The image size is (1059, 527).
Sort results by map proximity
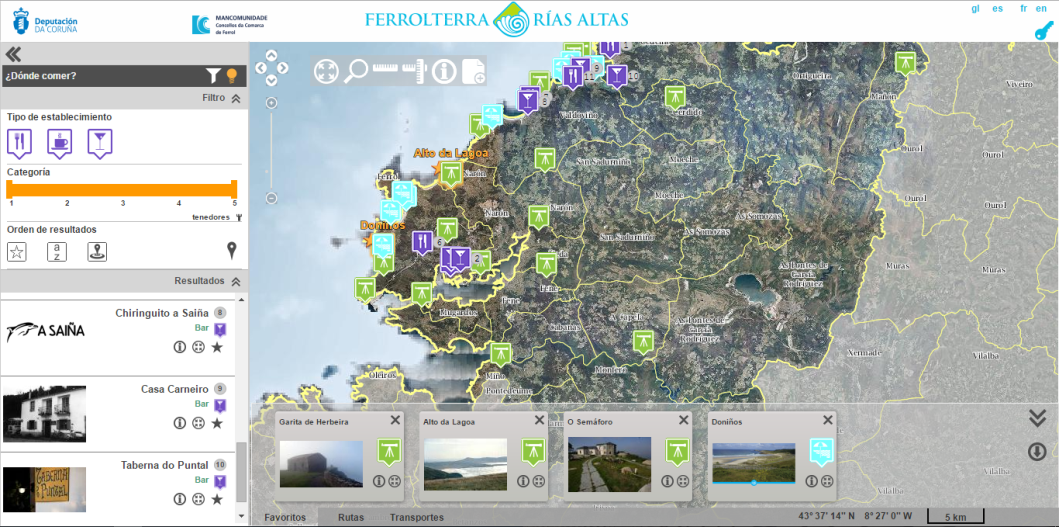pyautogui.click(x=97, y=252)
